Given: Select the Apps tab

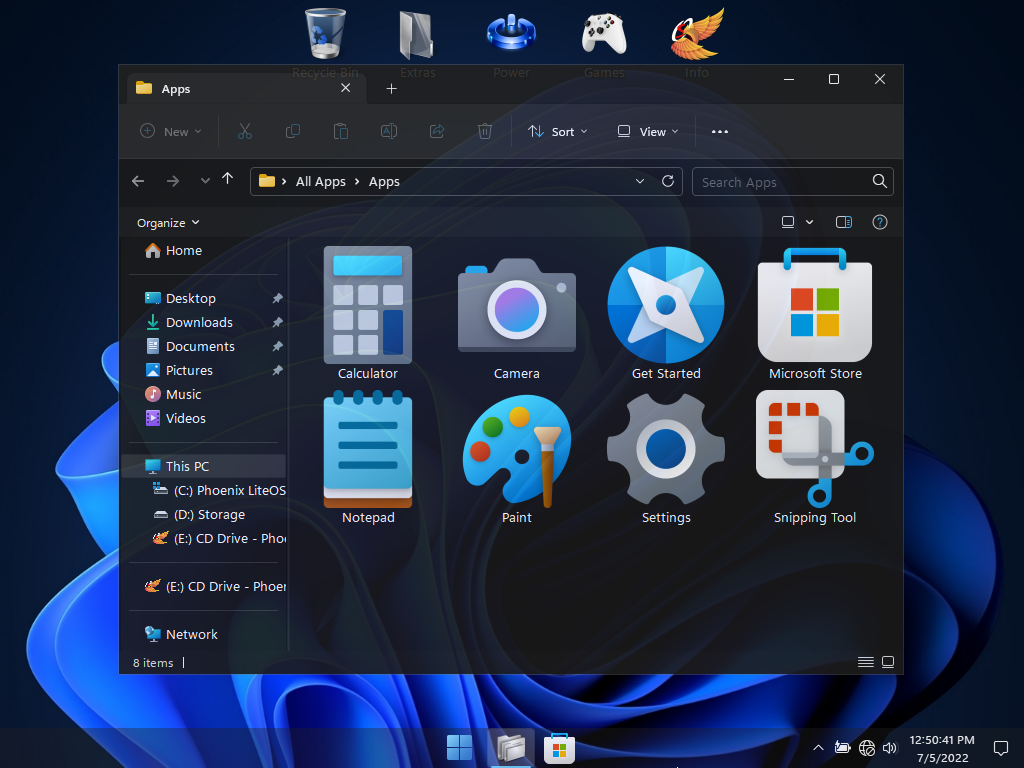Looking at the screenshot, I should tap(245, 89).
